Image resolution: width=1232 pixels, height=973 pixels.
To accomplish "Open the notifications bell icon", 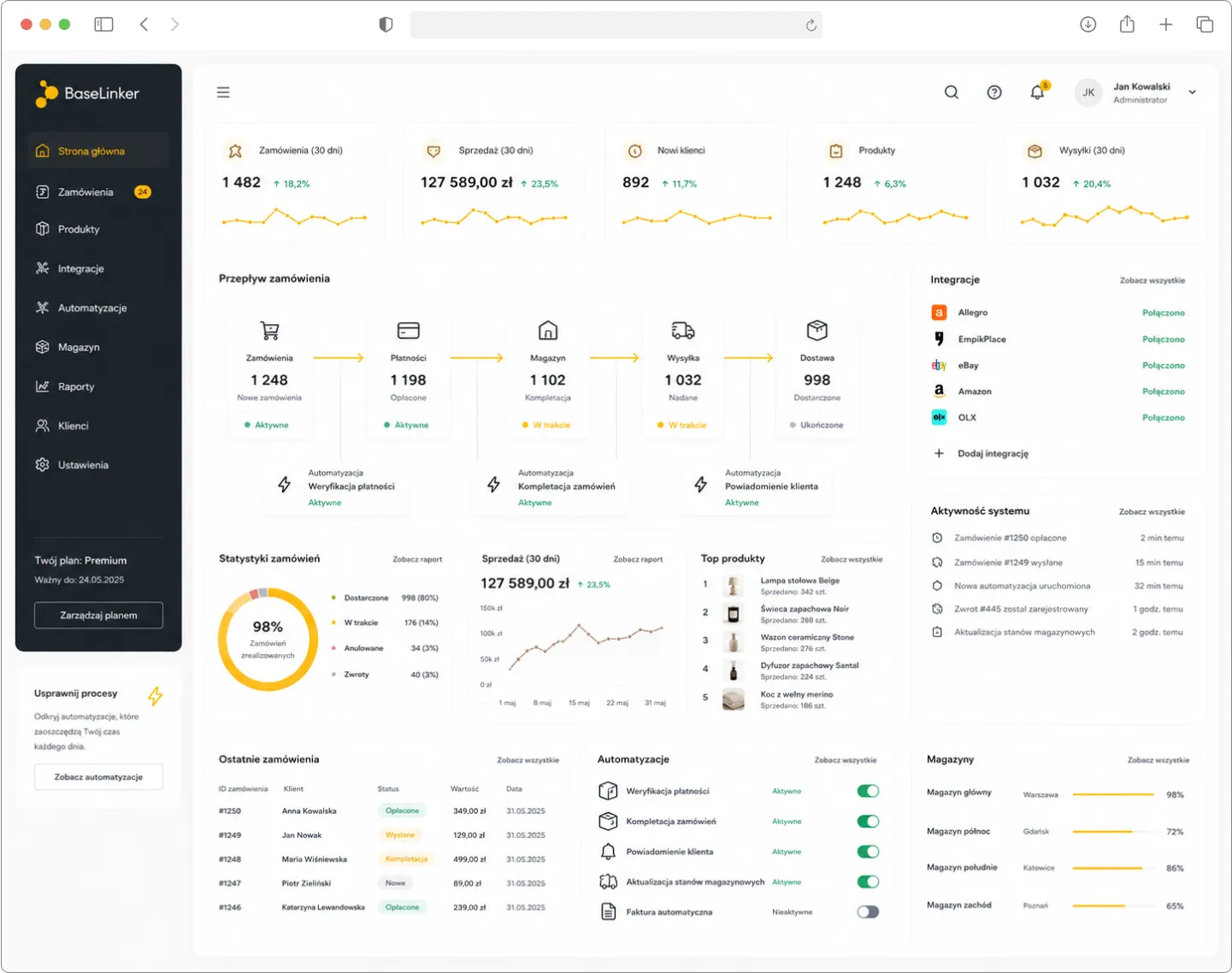I will click(1037, 92).
